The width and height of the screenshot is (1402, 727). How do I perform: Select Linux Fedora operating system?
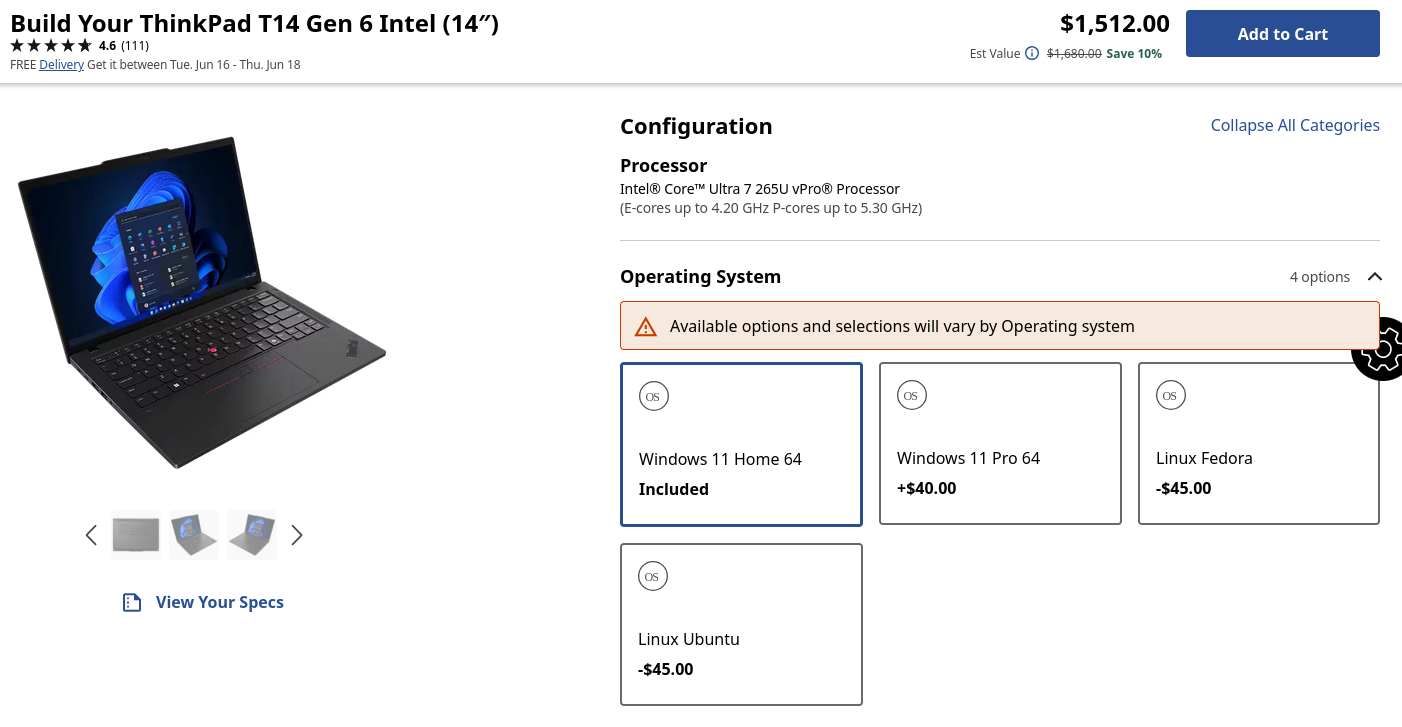[1259, 443]
